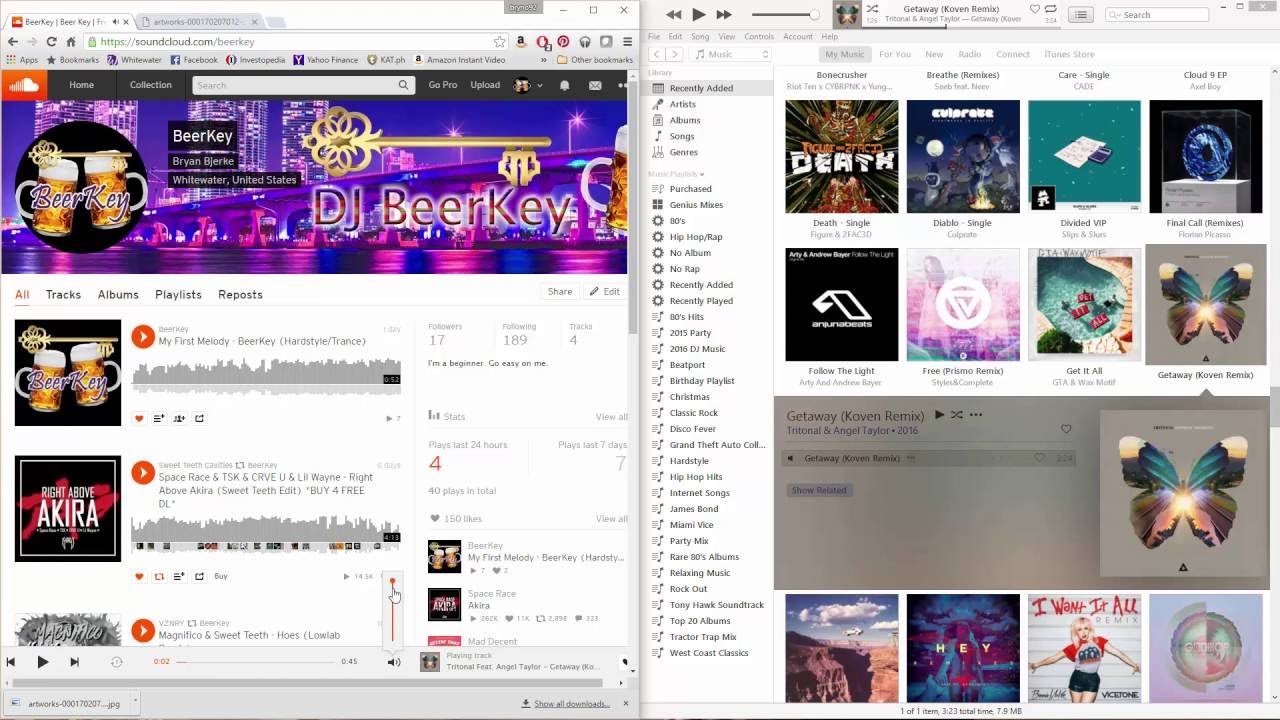Love the current song in iTunes header
The width and height of the screenshot is (1280, 720).
1034,9
